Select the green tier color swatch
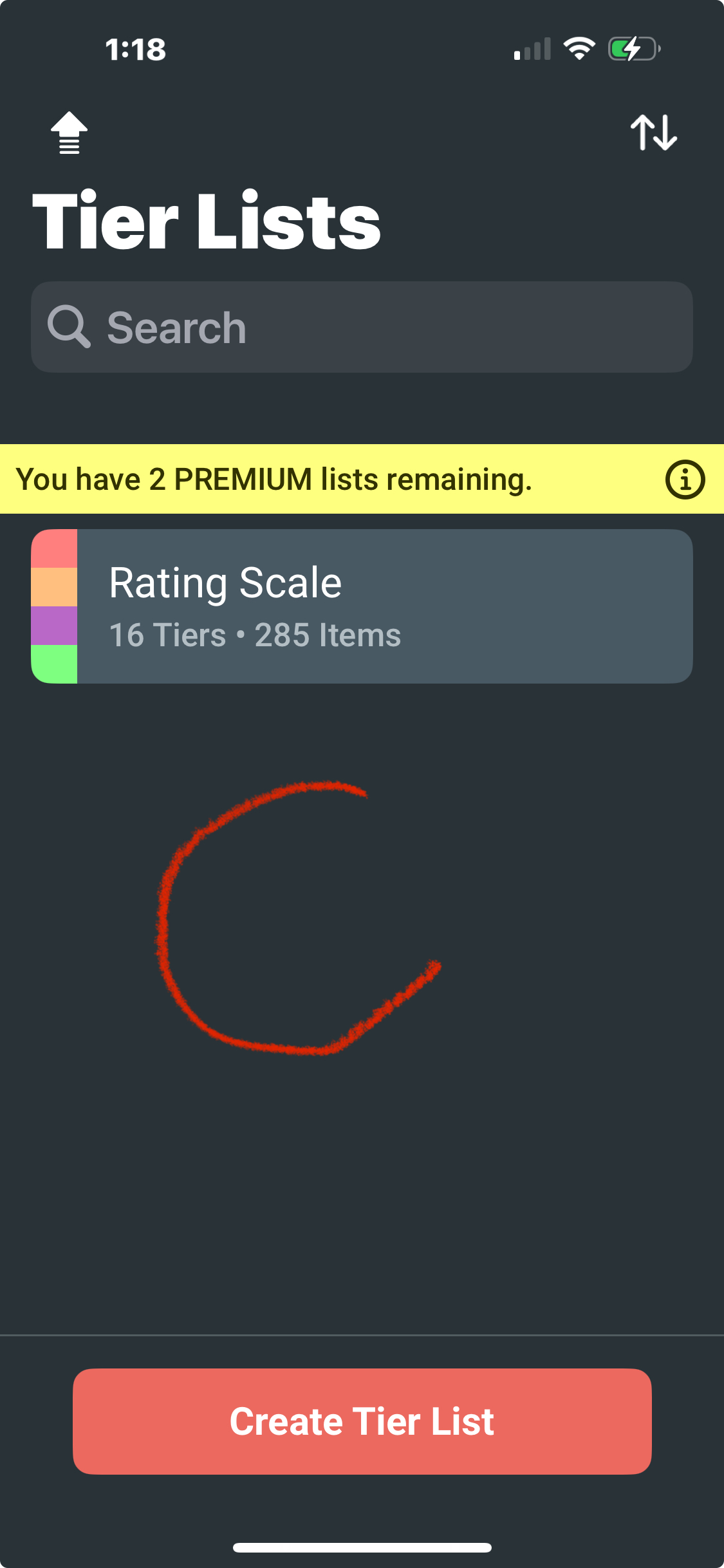 point(54,664)
